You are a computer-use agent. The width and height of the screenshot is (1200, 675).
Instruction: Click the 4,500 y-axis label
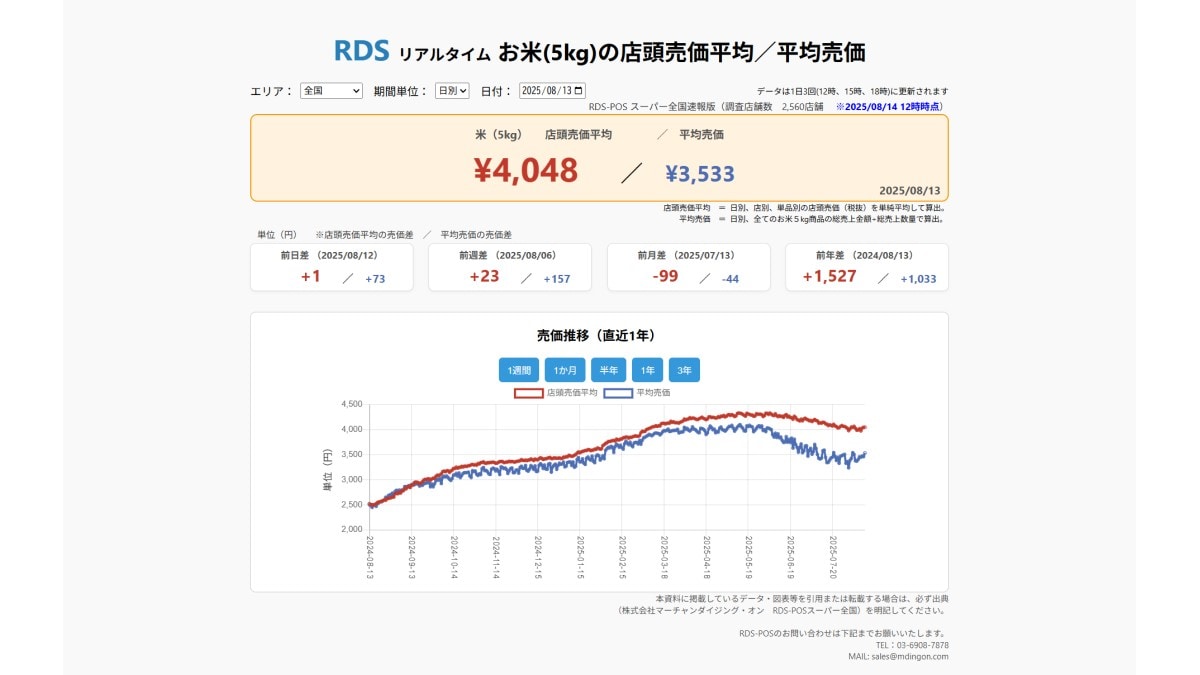[x=351, y=404]
